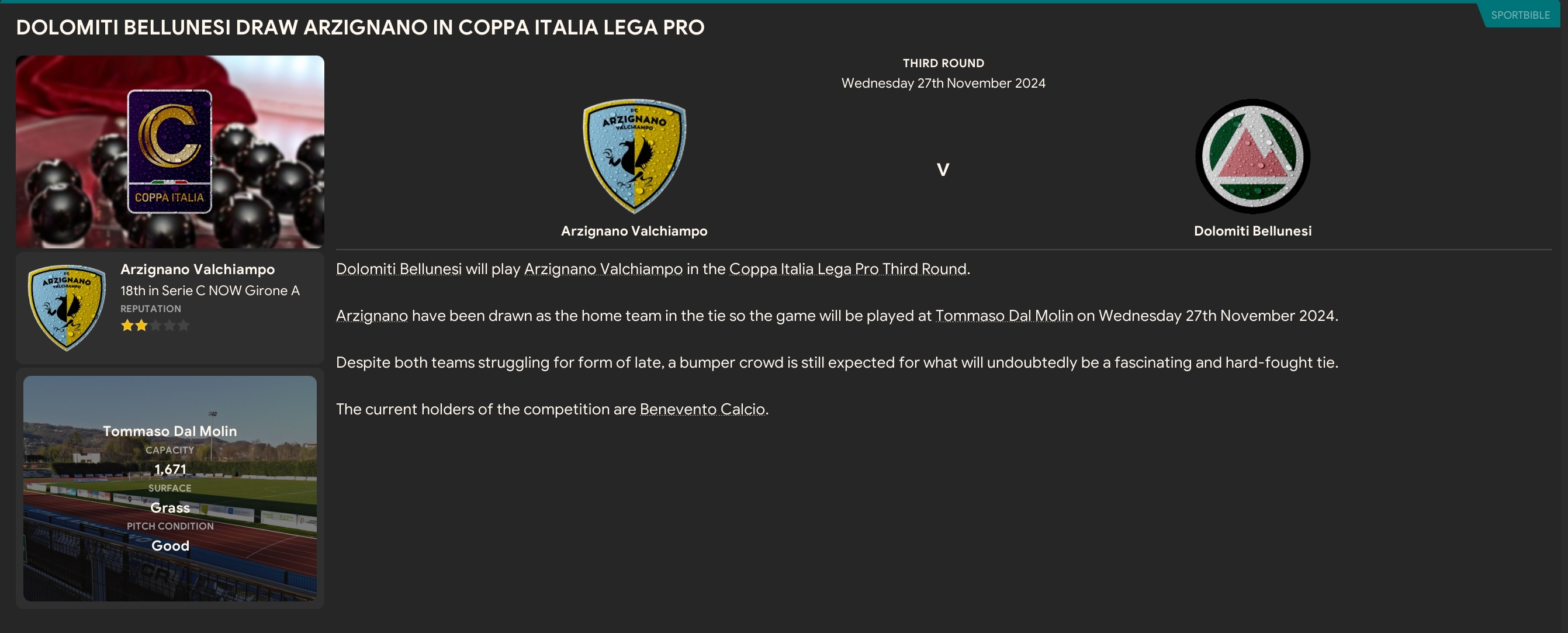Click the Tommaso Dal Molin link in the article

pos(1003,316)
